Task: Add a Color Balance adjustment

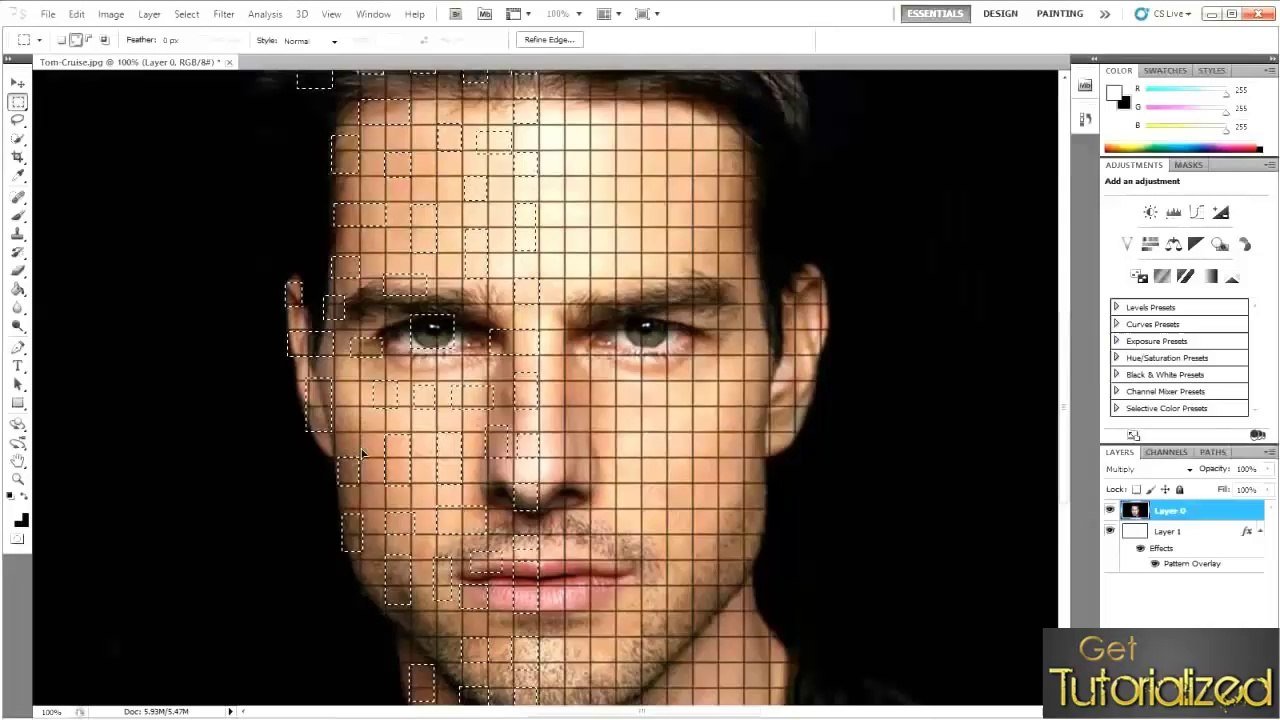Action: tap(1173, 244)
